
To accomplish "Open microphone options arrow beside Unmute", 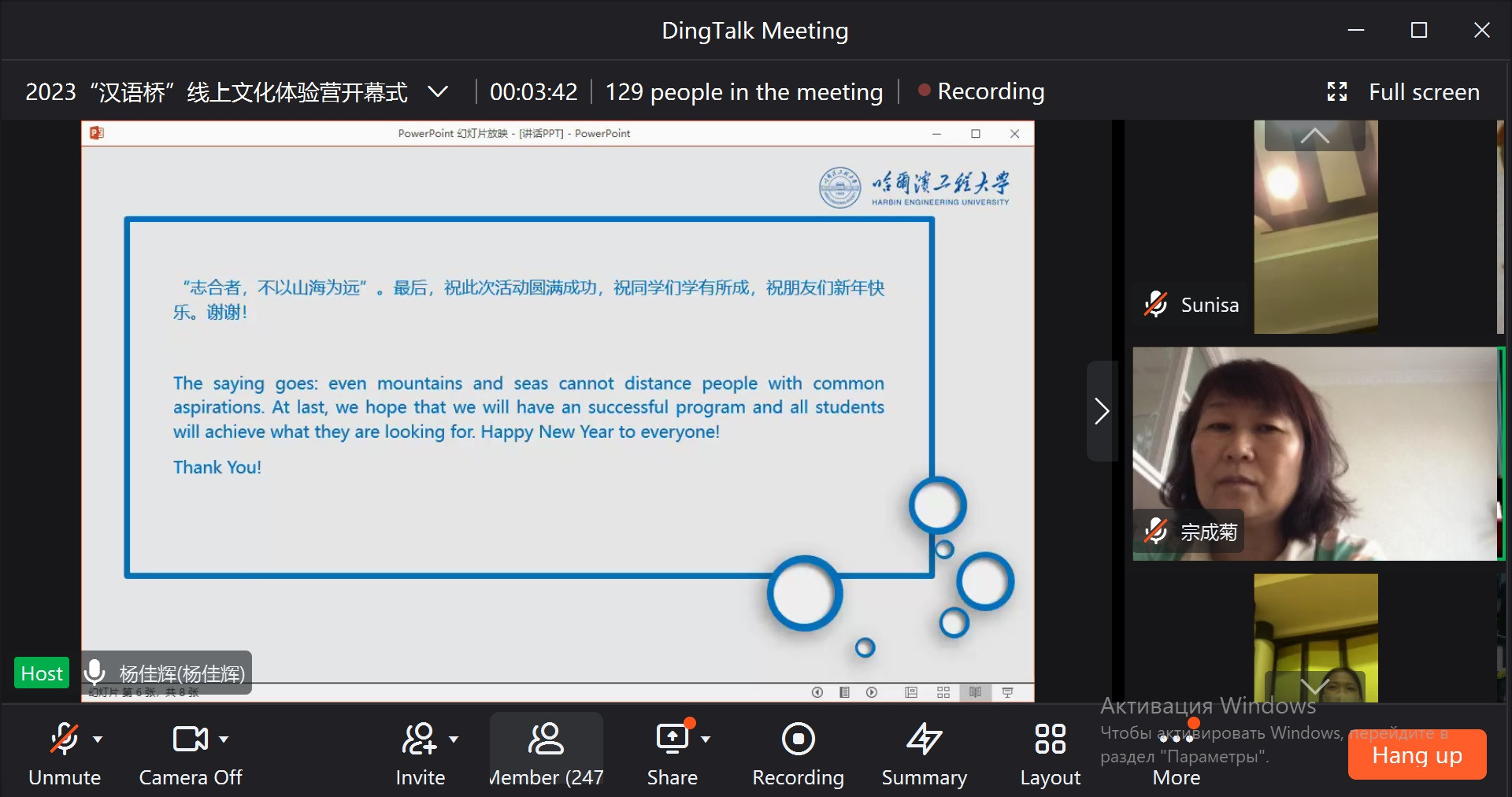I will click(98, 740).
